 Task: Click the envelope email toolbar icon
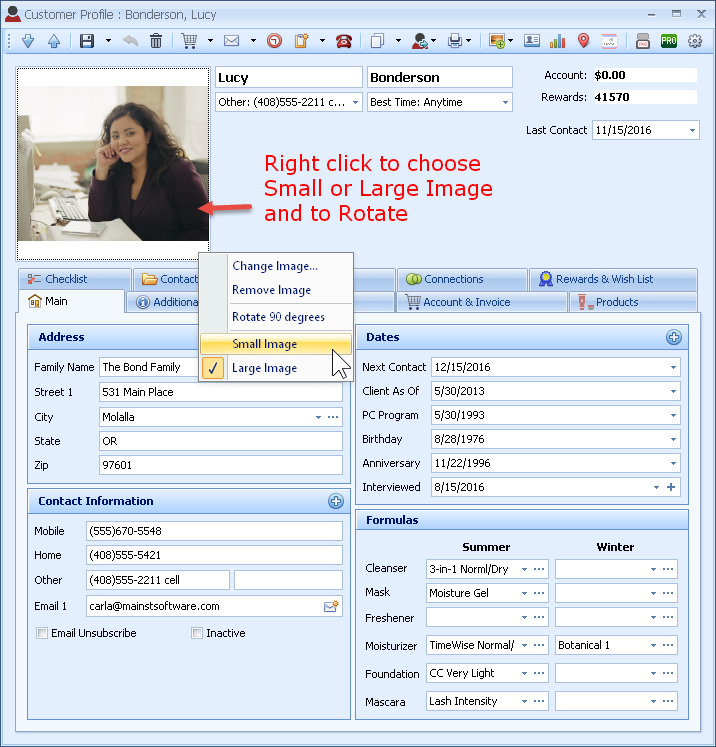(232, 41)
